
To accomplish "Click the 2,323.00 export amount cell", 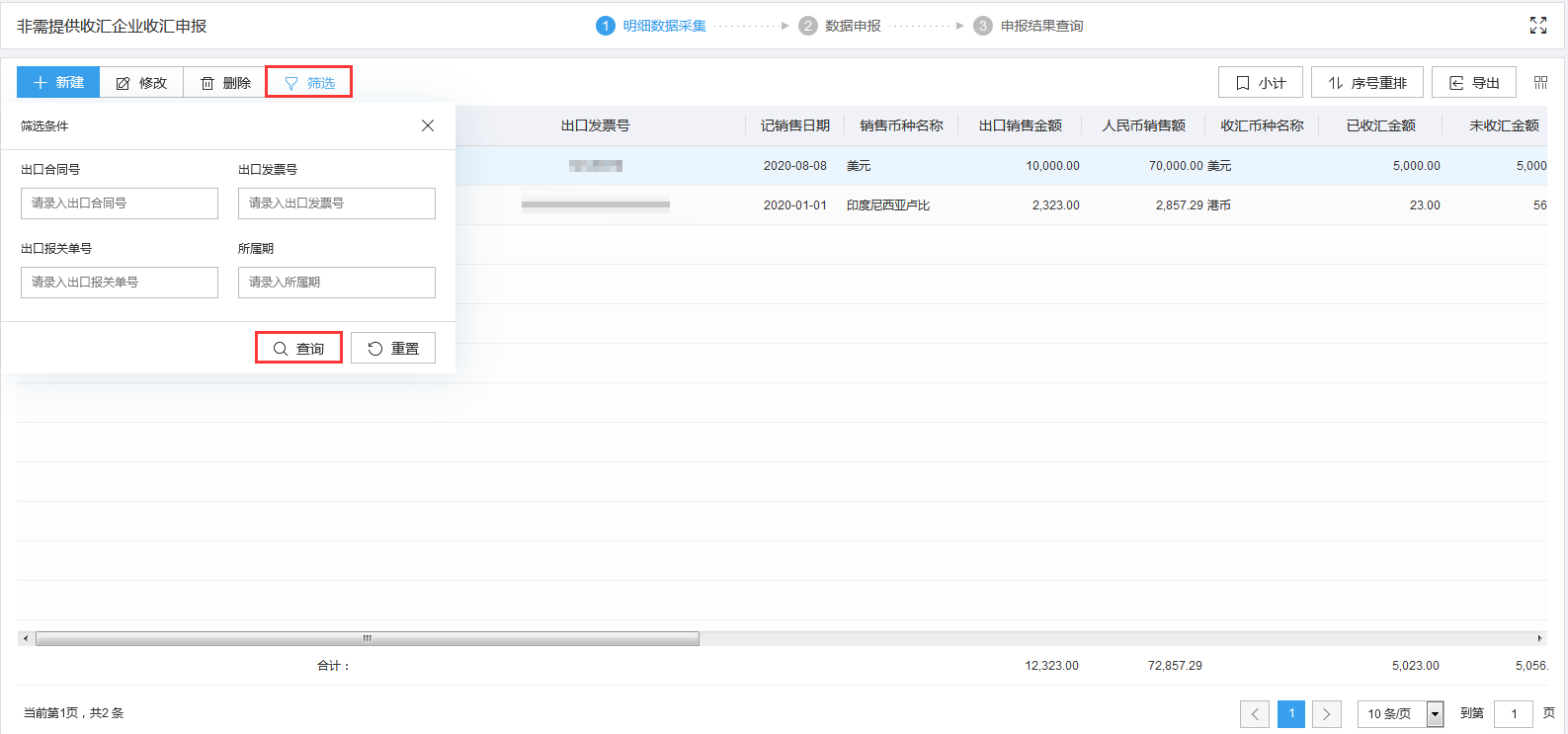I will [1055, 205].
